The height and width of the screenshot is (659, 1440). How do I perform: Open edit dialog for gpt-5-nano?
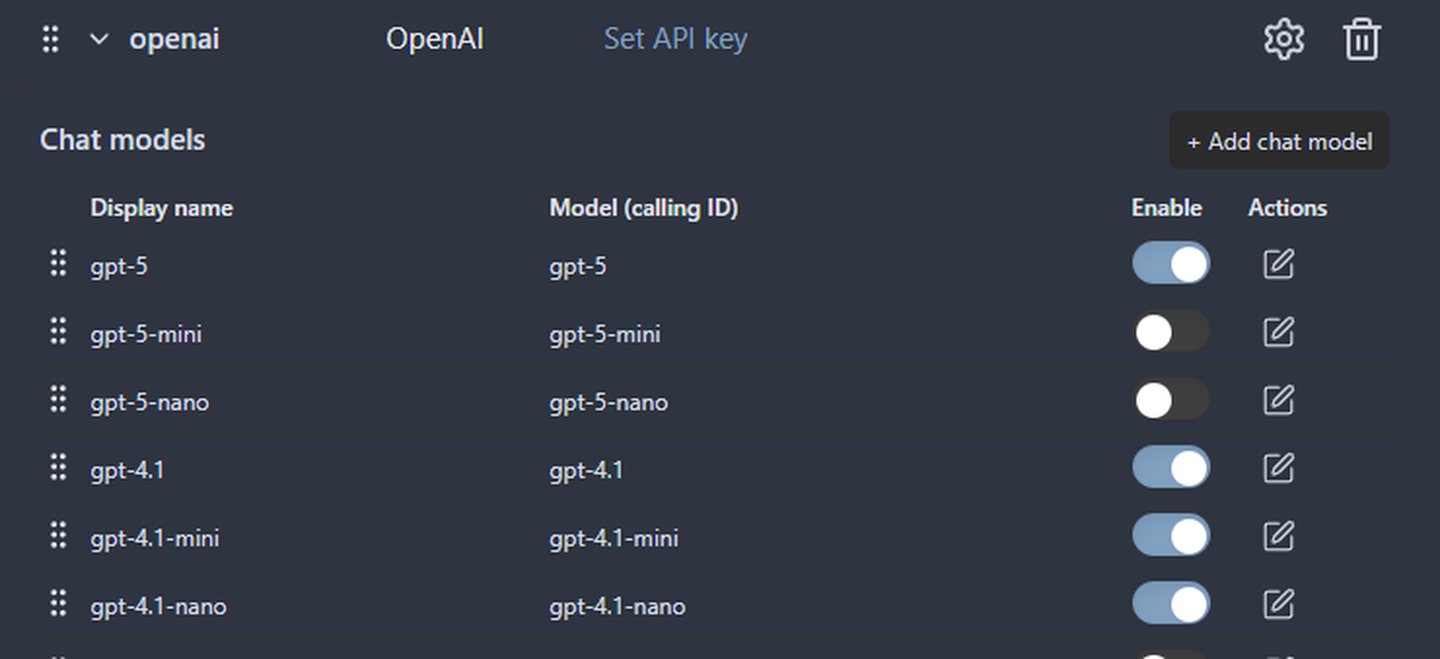coord(1278,401)
